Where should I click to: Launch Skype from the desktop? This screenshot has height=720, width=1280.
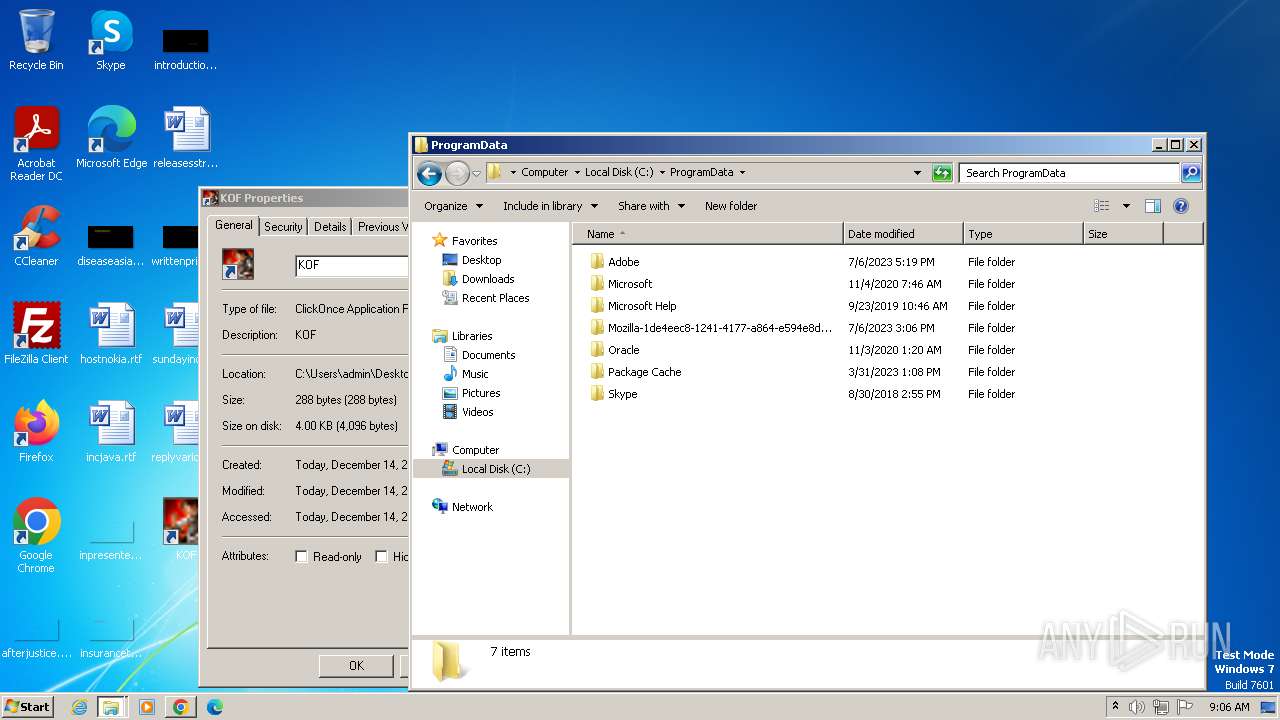[110, 40]
